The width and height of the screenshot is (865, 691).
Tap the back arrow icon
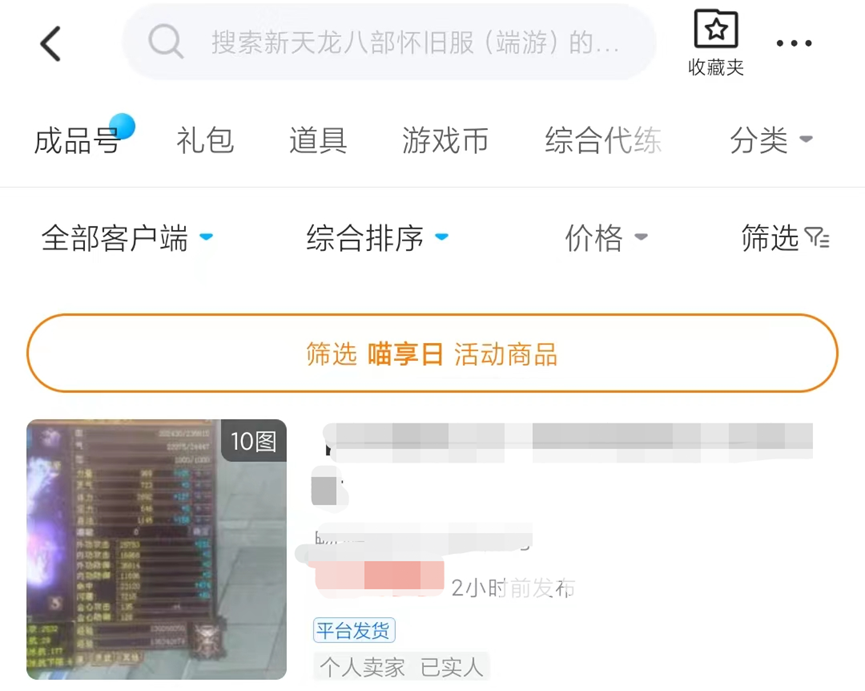(x=50, y=44)
